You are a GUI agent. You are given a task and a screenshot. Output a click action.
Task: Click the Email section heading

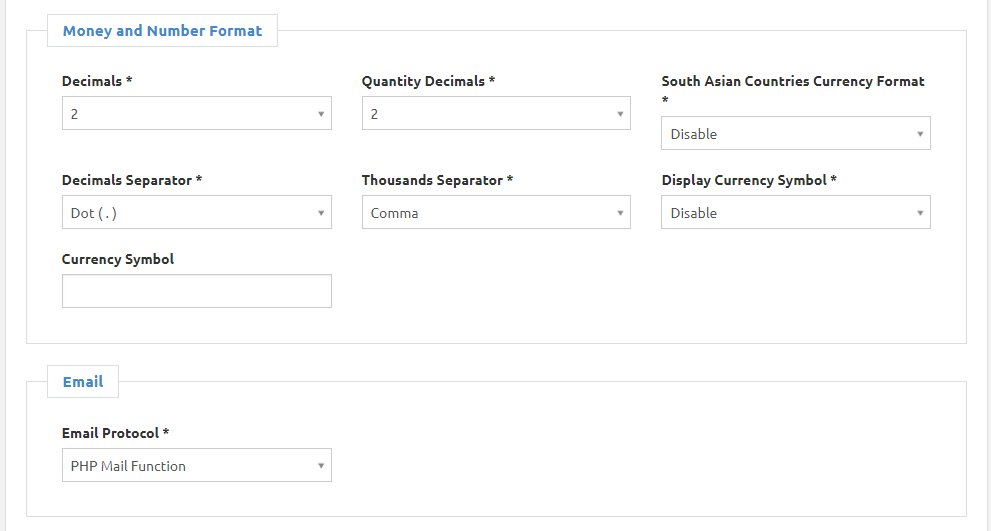point(83,382)
